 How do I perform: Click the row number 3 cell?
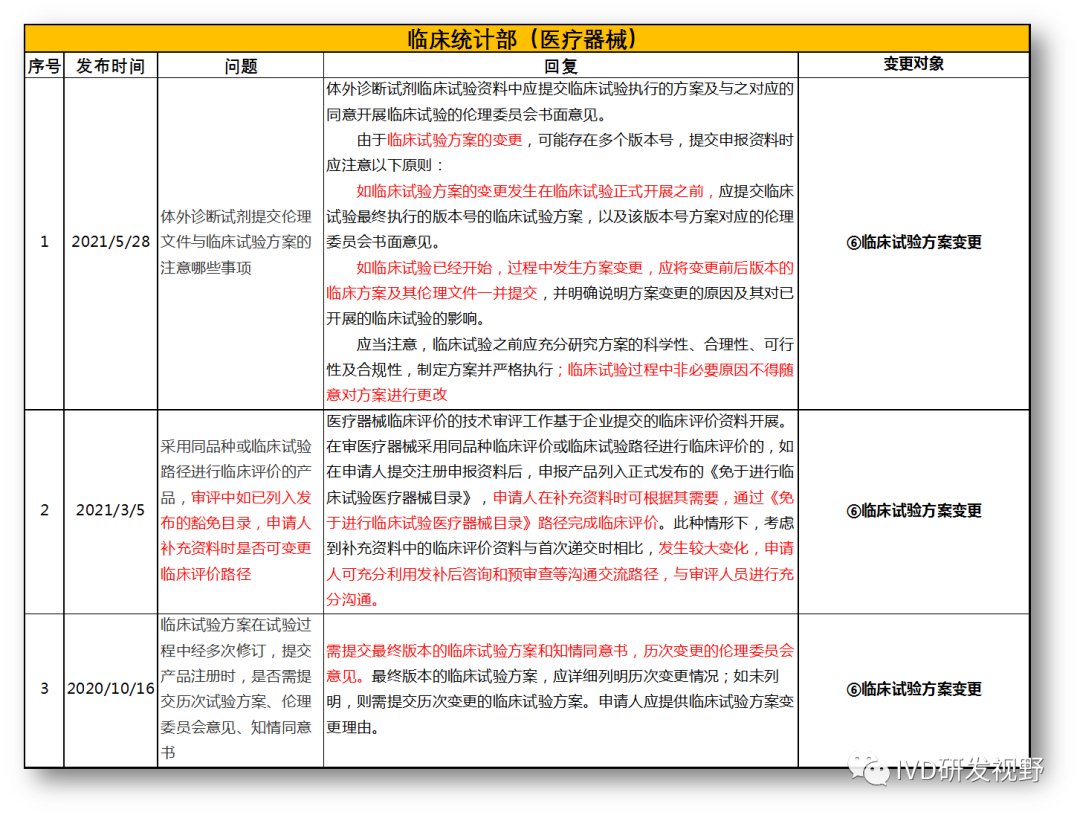pyautogui.click(x=43, y=689)
